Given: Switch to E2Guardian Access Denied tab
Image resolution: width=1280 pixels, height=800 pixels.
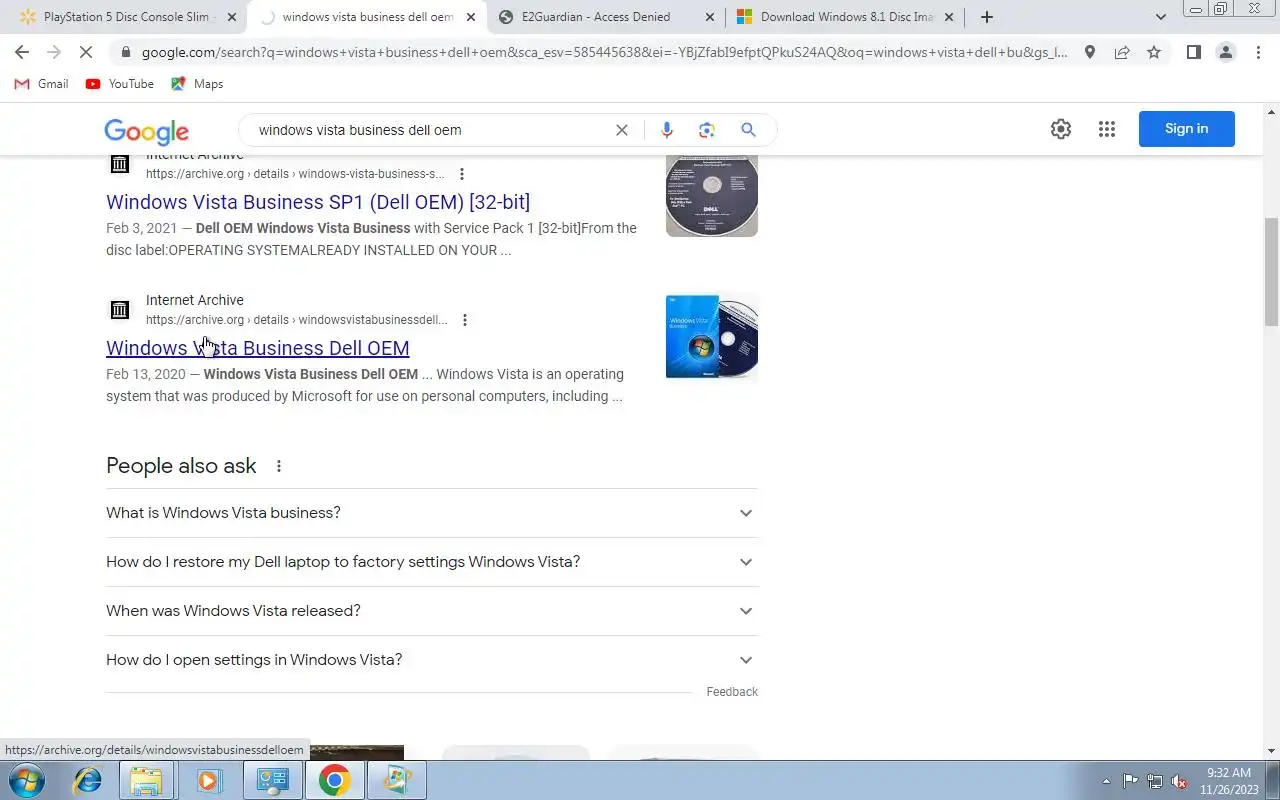Looking at the screenshot, I should point(607,17).
